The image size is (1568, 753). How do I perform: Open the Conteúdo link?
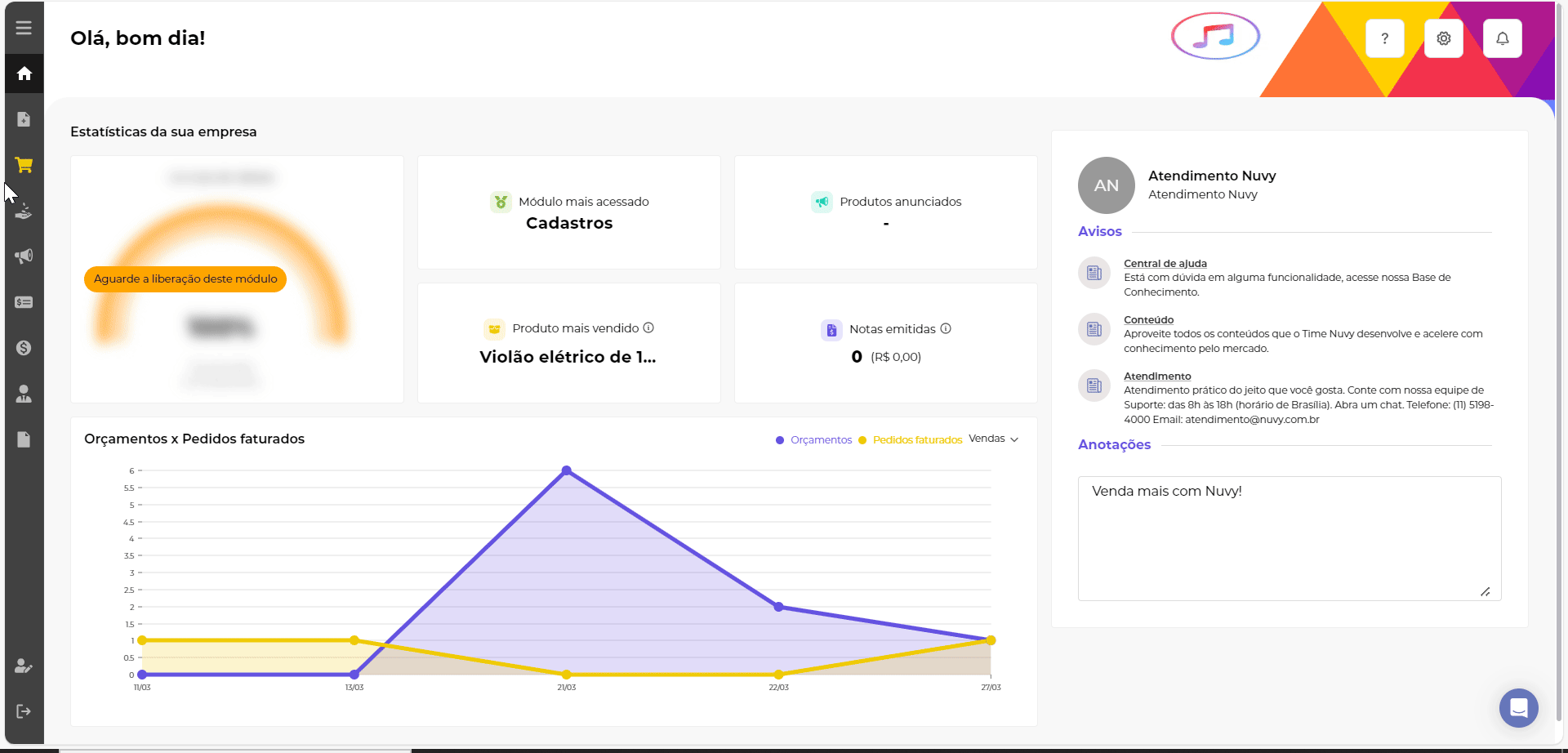coord(1148,320)
